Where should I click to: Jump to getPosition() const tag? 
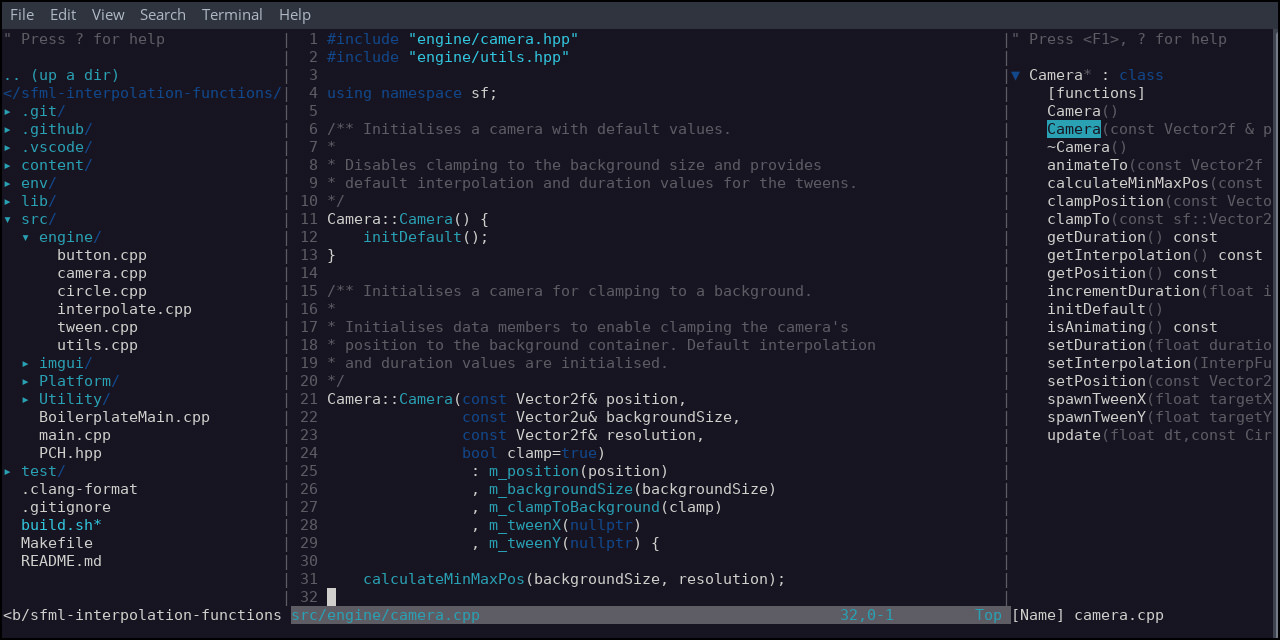(x=1132, y=273)
